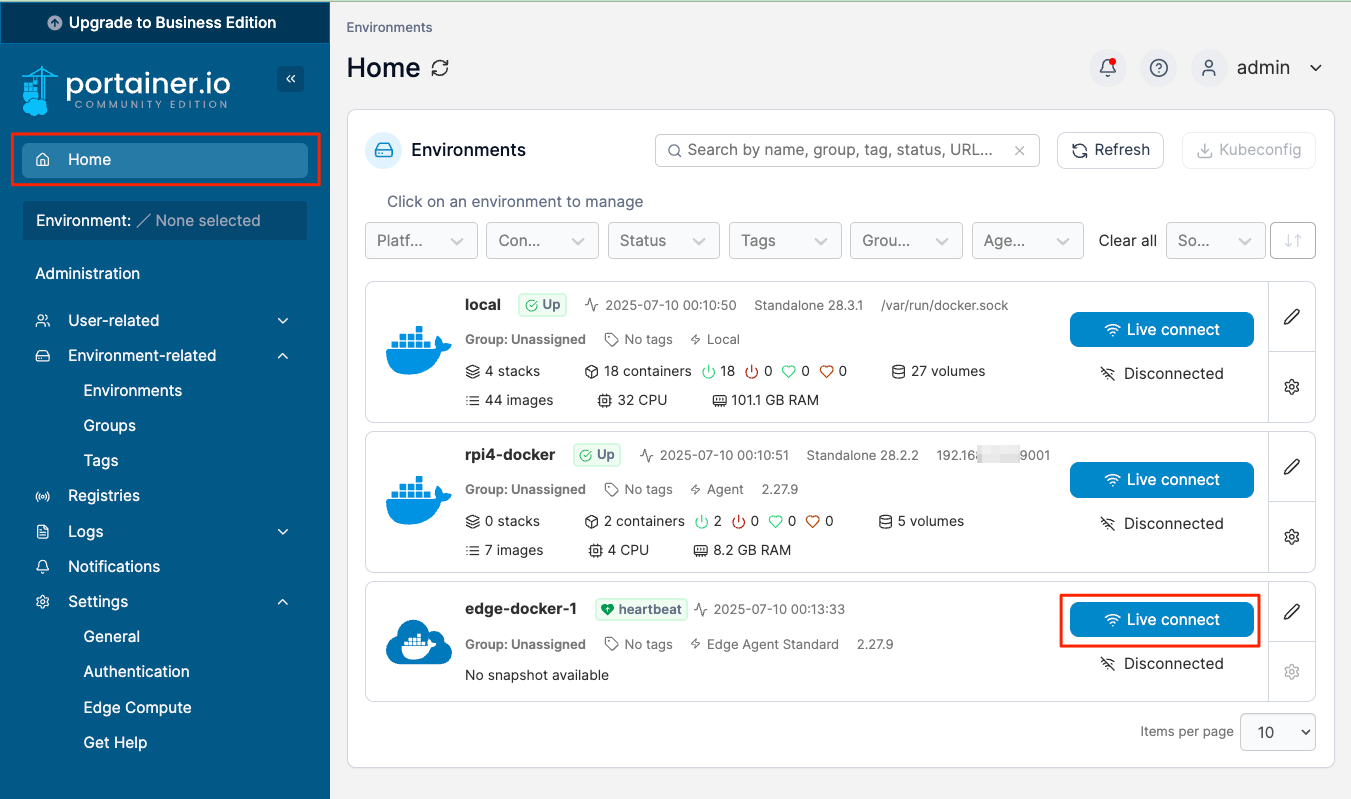This screenshot has height=799, width=1351.
Task: Open the help question mark icon
Action: click(x=1158, y=68)
